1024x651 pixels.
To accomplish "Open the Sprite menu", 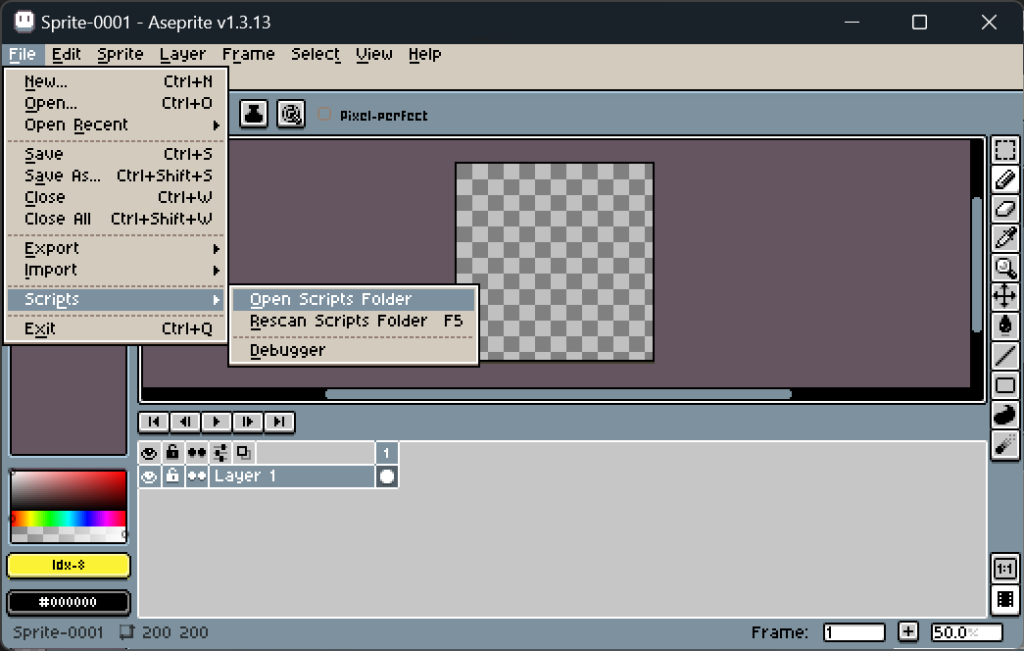I will [x=120, y=54].
